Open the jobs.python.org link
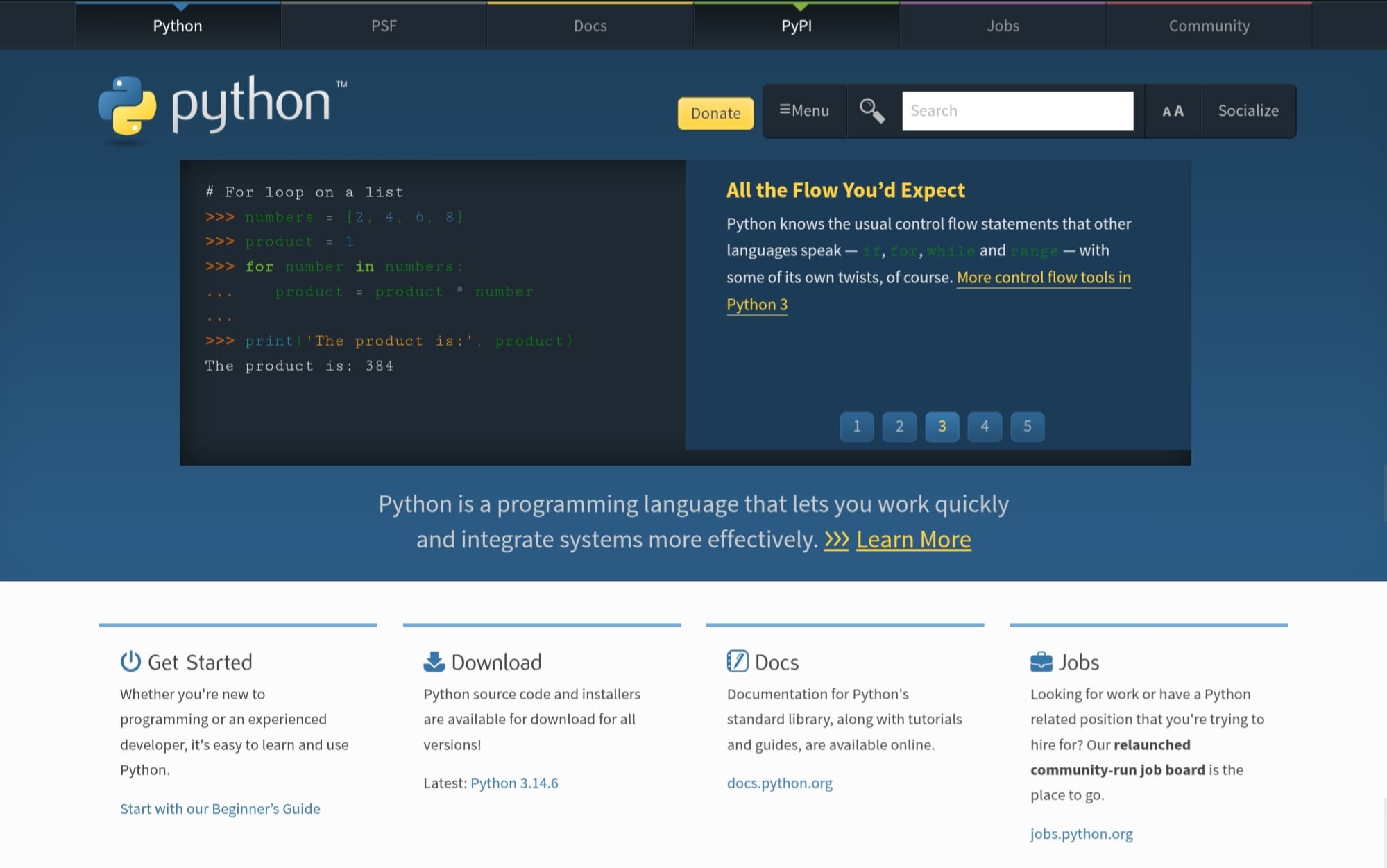The height and width of the screenshot is (868, 1387). click(x=1081, y=834)
